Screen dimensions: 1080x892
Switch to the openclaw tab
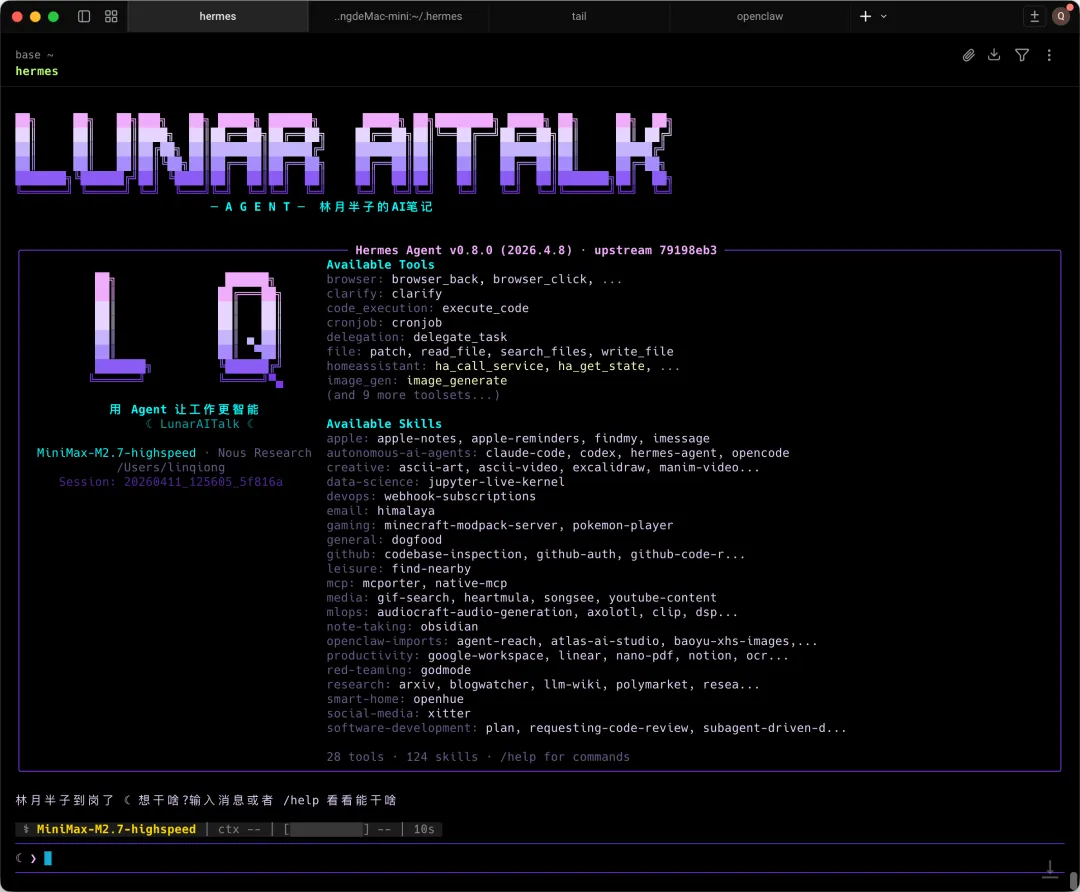[760, 17]
